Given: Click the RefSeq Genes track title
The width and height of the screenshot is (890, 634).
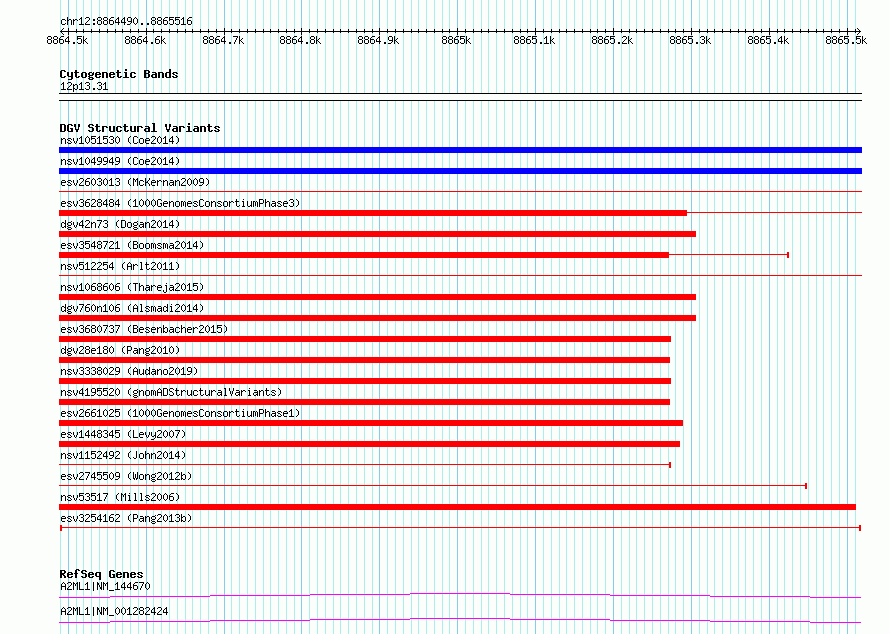Looking at the screenshot, I should (101, 574).
